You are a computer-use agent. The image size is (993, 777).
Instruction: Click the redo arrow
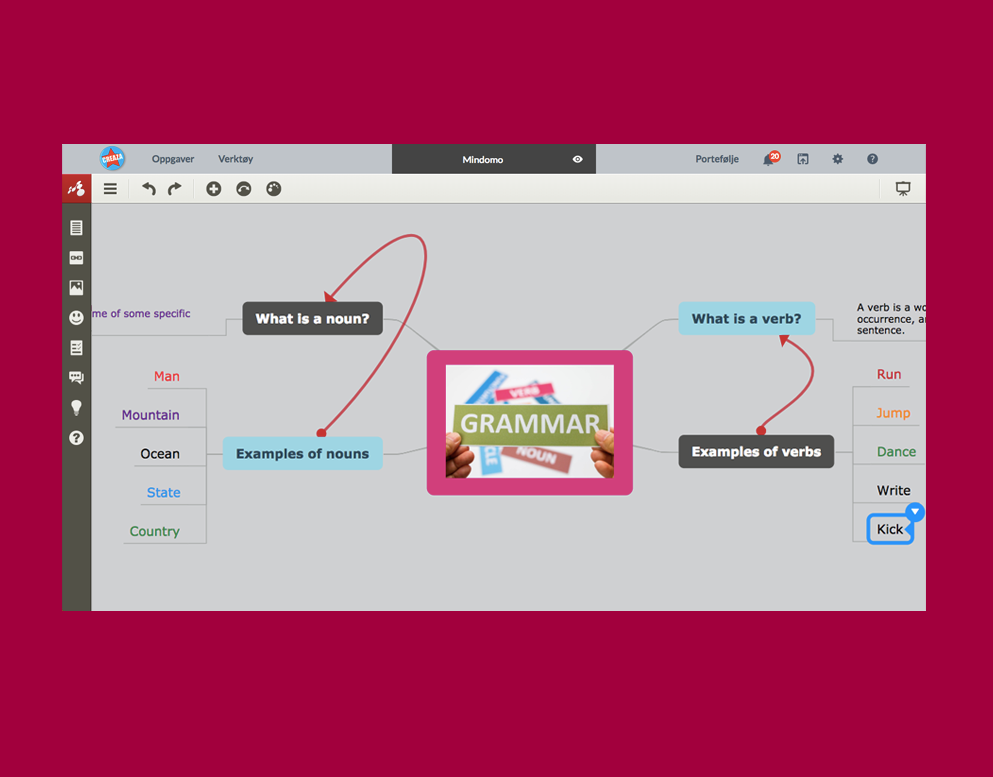click(174, 189)
